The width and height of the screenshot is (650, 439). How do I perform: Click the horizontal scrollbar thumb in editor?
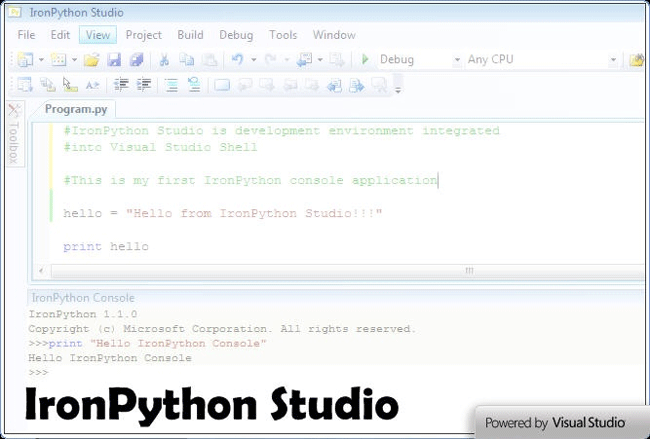(x=348, y=271)
